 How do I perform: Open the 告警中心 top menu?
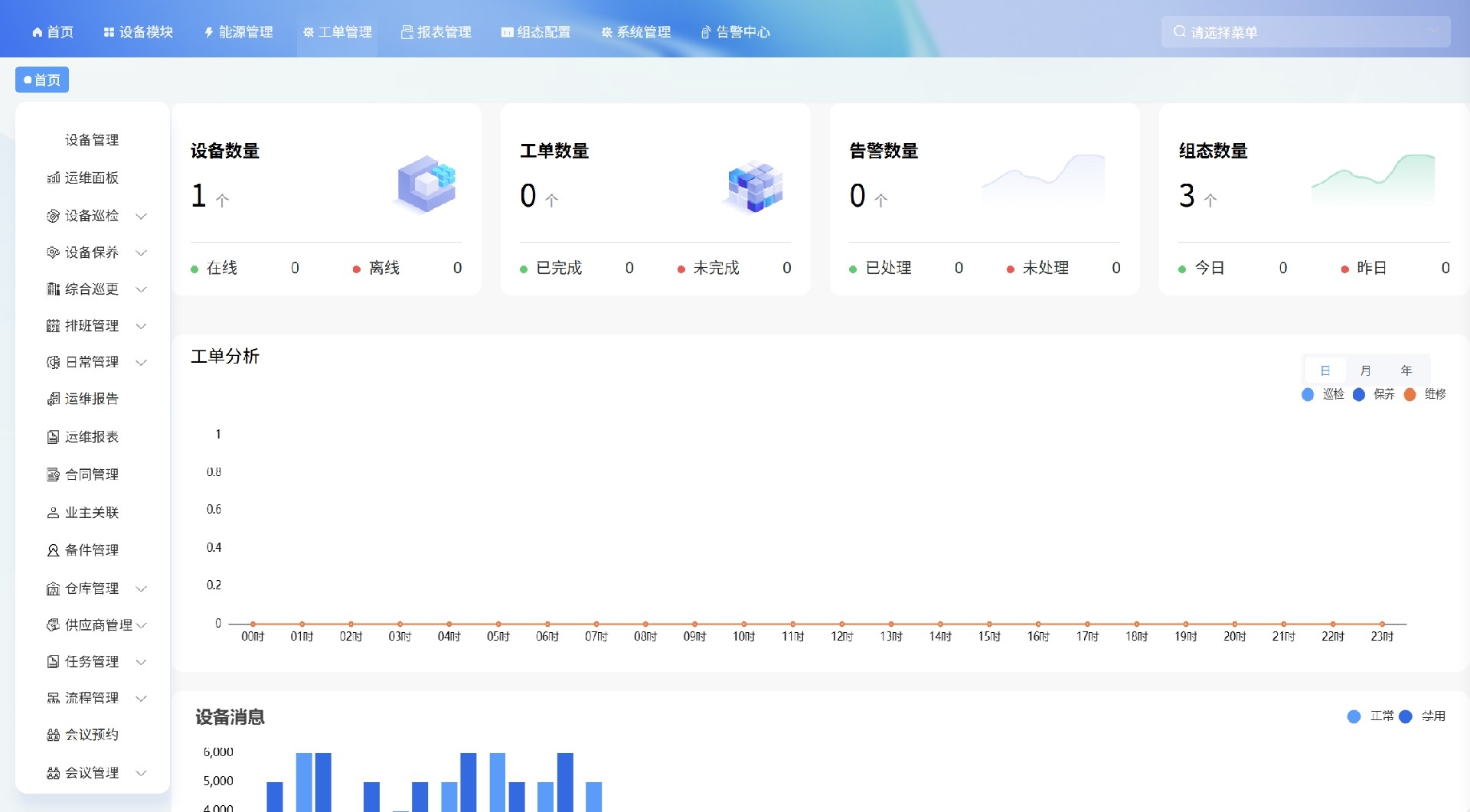tap(736, 32)
